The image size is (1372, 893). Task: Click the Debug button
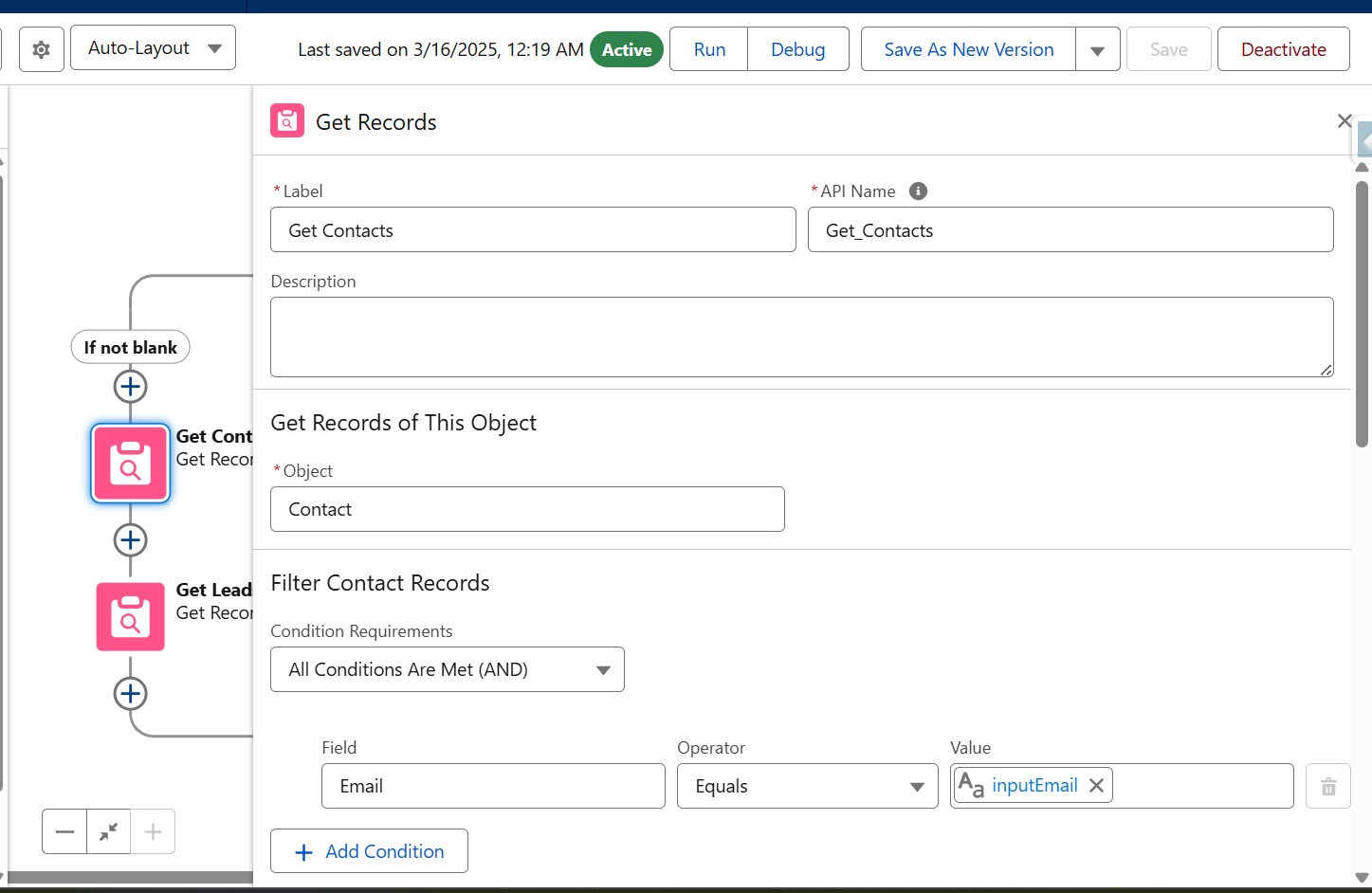(797, 49)
